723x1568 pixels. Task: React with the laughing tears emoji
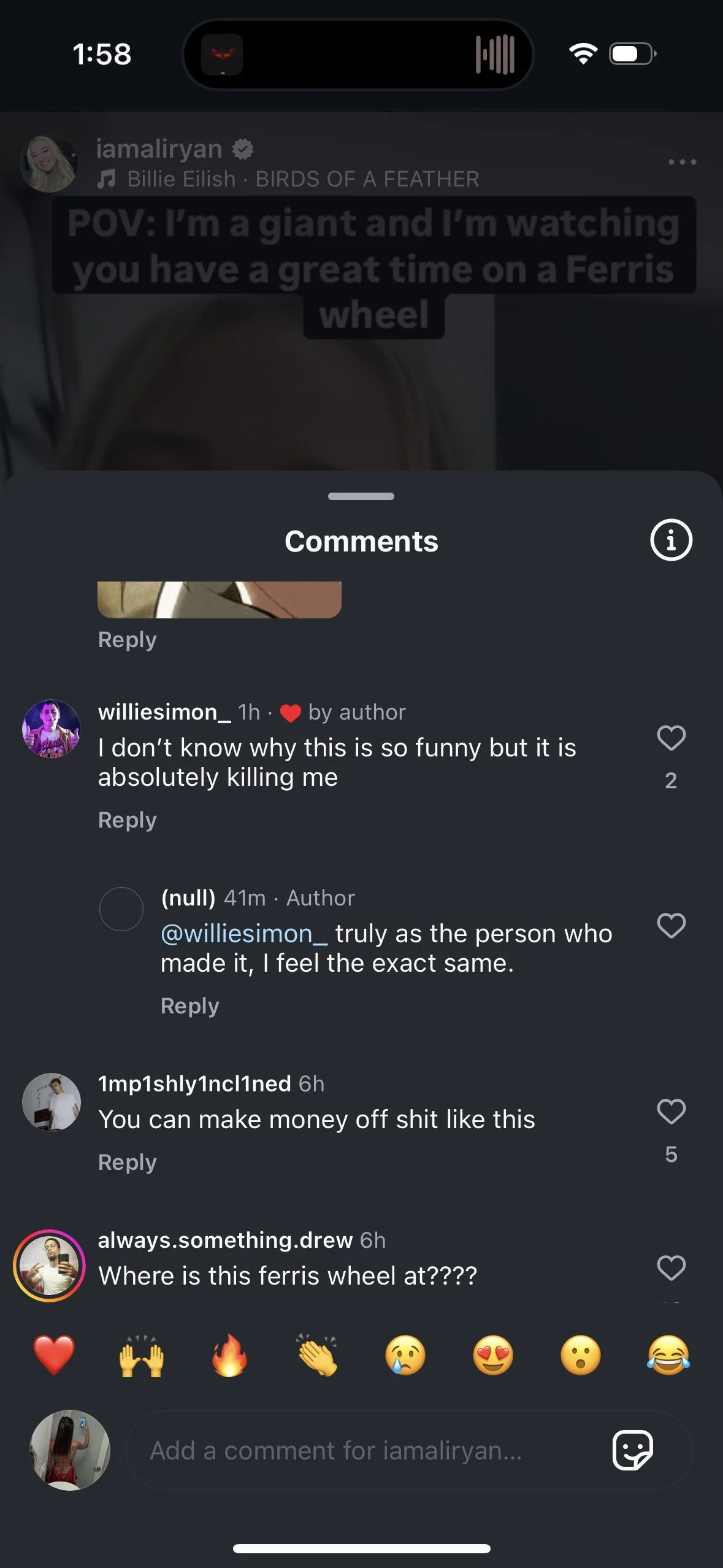pyautogui.click(x=668, y=1355)
